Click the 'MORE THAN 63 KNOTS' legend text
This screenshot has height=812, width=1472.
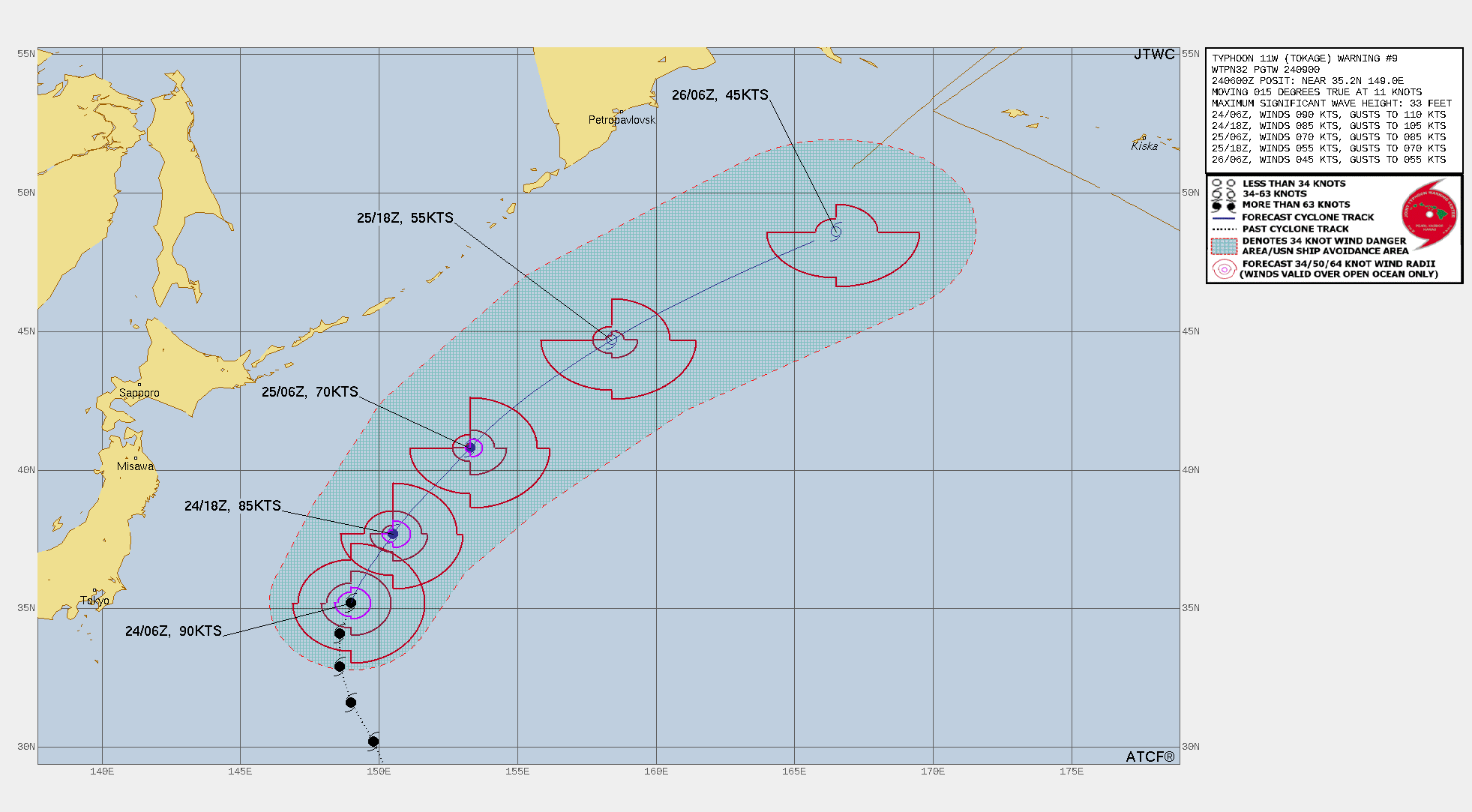(1296, 205)
